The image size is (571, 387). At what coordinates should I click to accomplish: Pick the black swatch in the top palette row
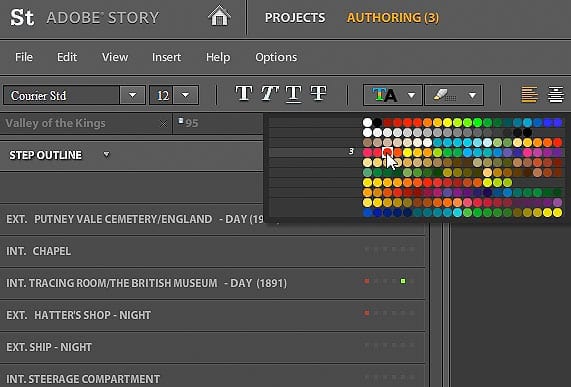click(378, 122)
